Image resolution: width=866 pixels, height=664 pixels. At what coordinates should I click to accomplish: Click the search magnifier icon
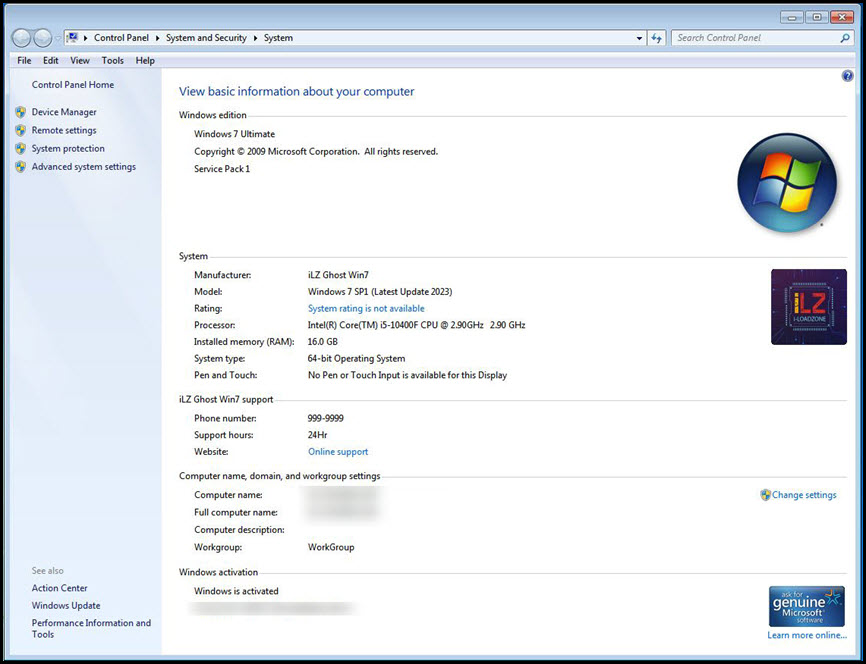click(x=844, y=38)
